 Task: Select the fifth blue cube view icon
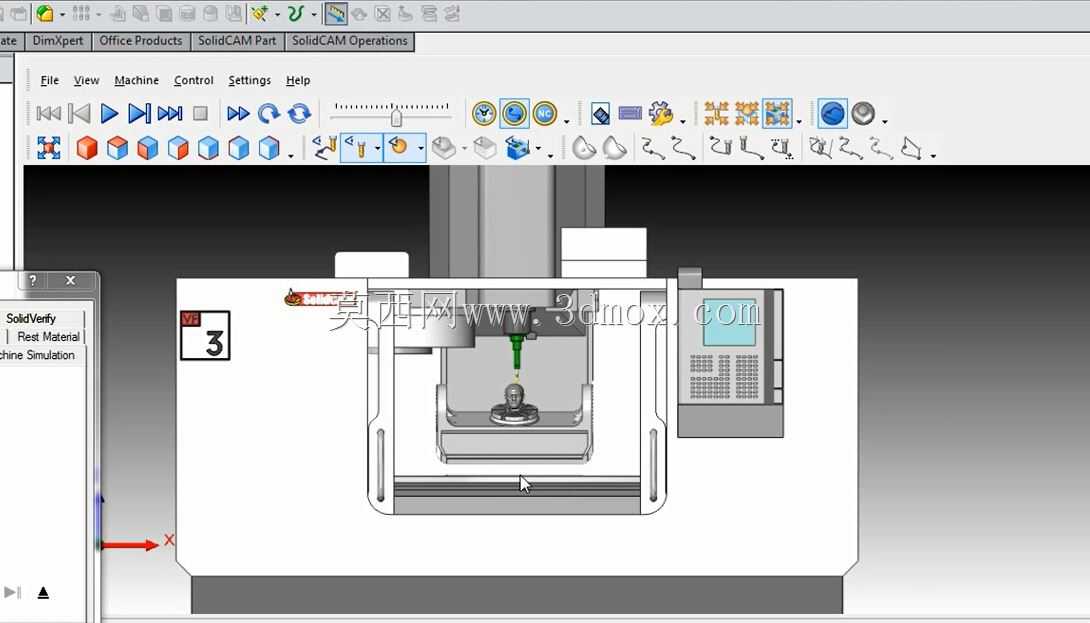click(209, 148)
